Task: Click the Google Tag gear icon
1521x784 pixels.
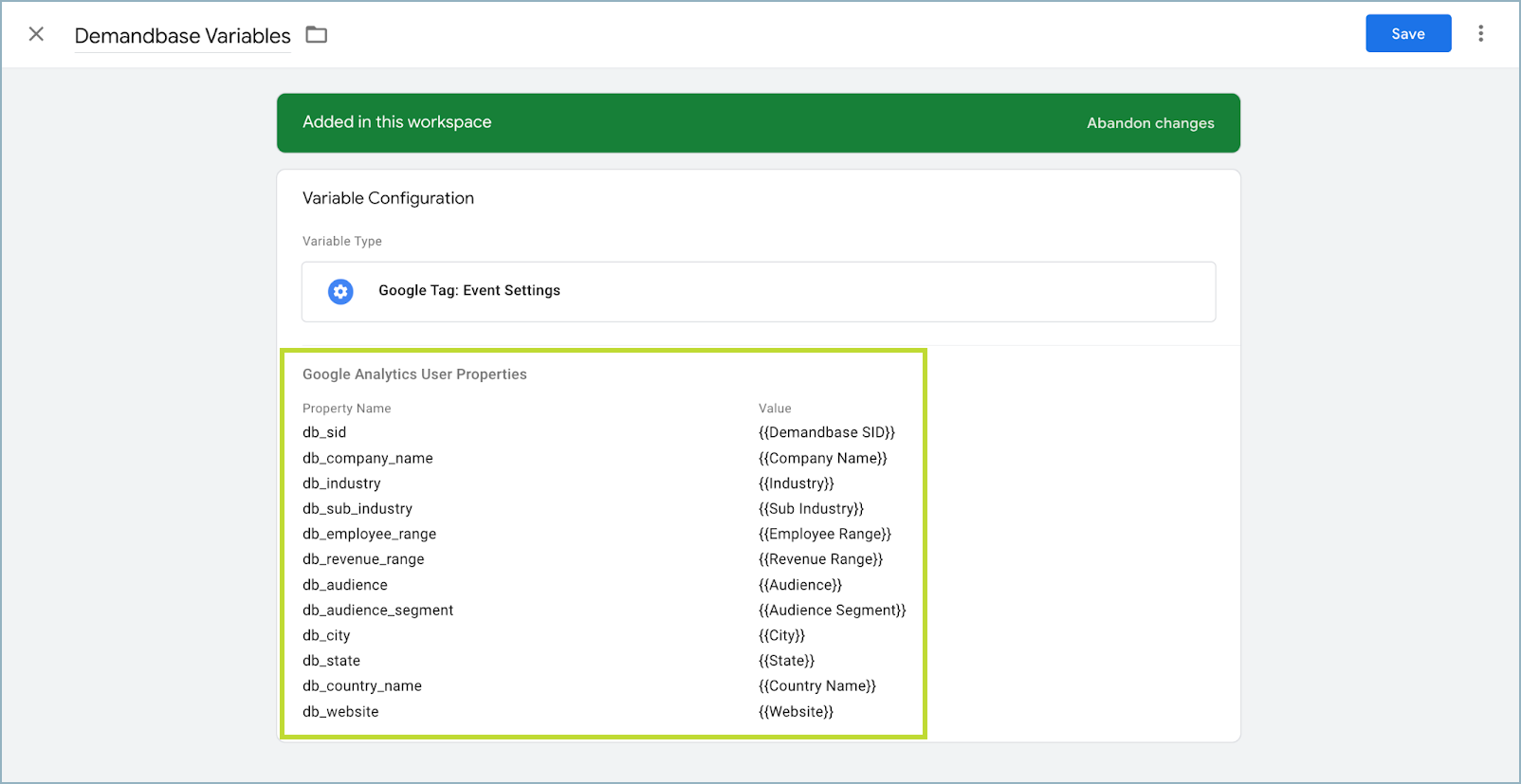Action: [340, 291]
